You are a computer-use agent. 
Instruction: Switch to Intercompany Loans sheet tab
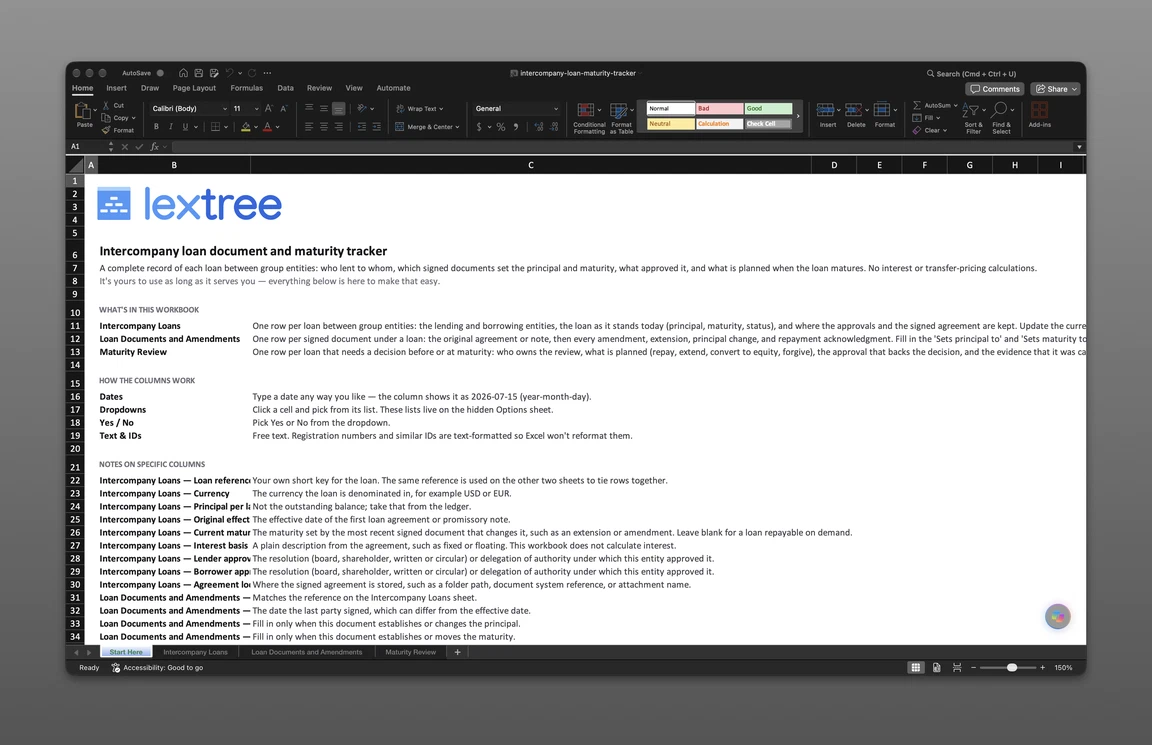(x=195, y=652)
